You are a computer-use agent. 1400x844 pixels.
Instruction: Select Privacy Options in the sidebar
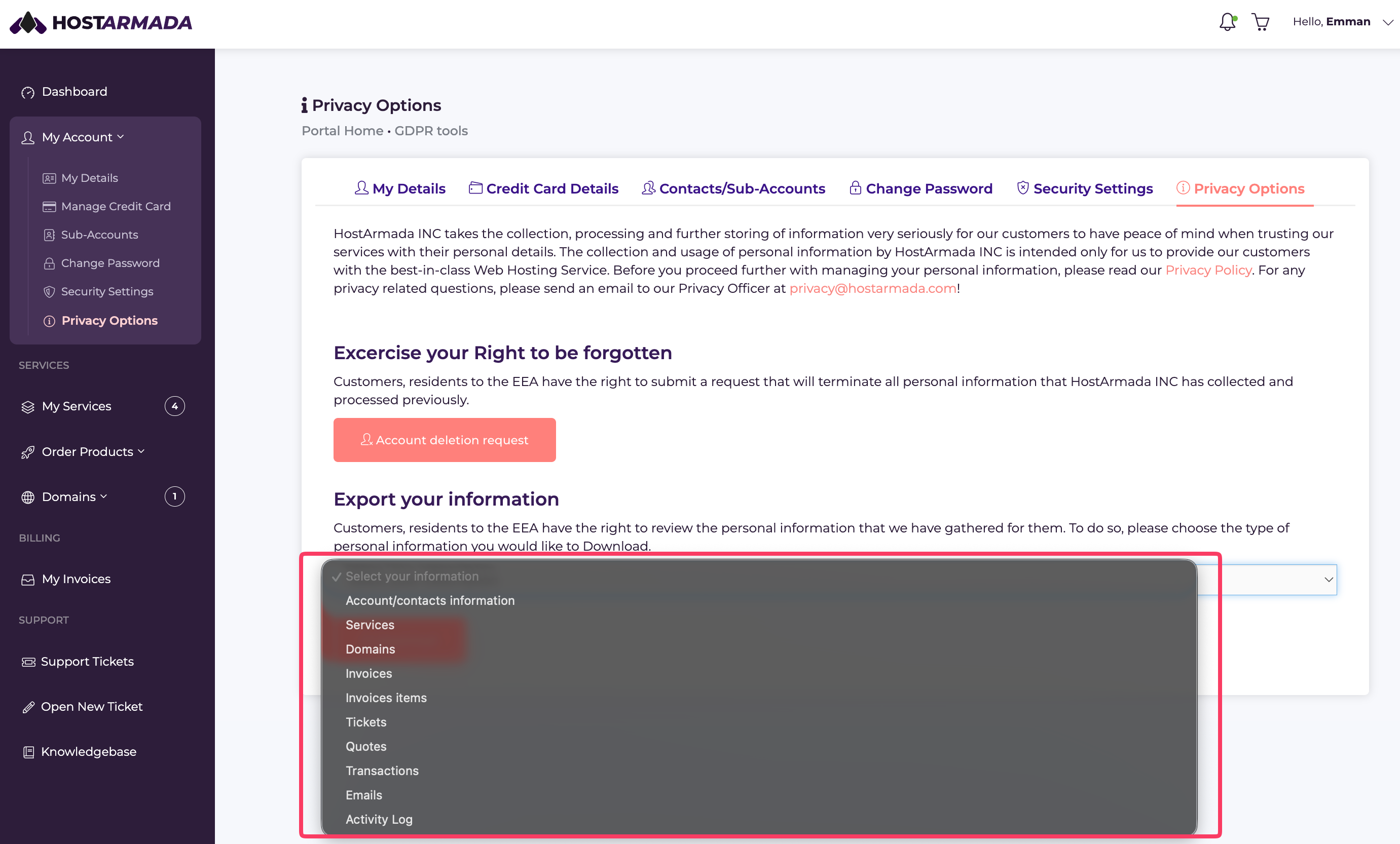109,320
